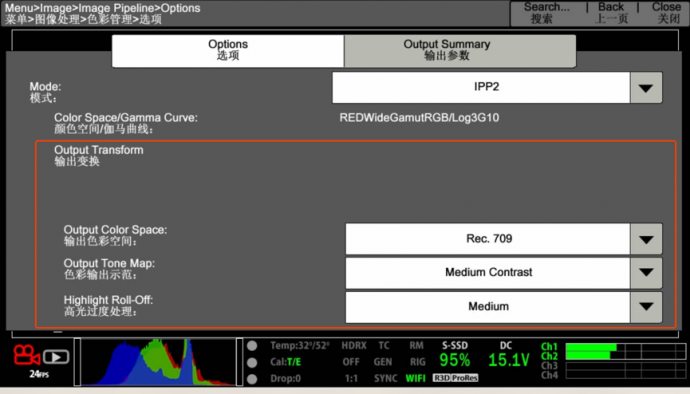Expand the Mode IPP2 dropdown arrow
Image resolution: width=690 pixels, height=394 pixels.
click(x=646, y=88)
